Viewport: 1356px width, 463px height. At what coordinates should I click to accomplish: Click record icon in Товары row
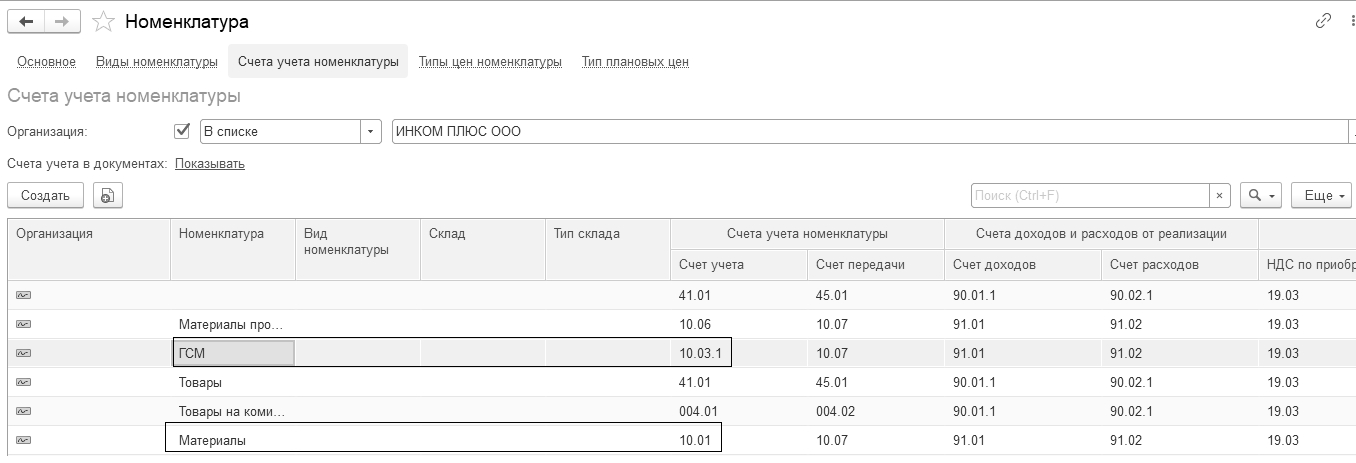point(23,382)
